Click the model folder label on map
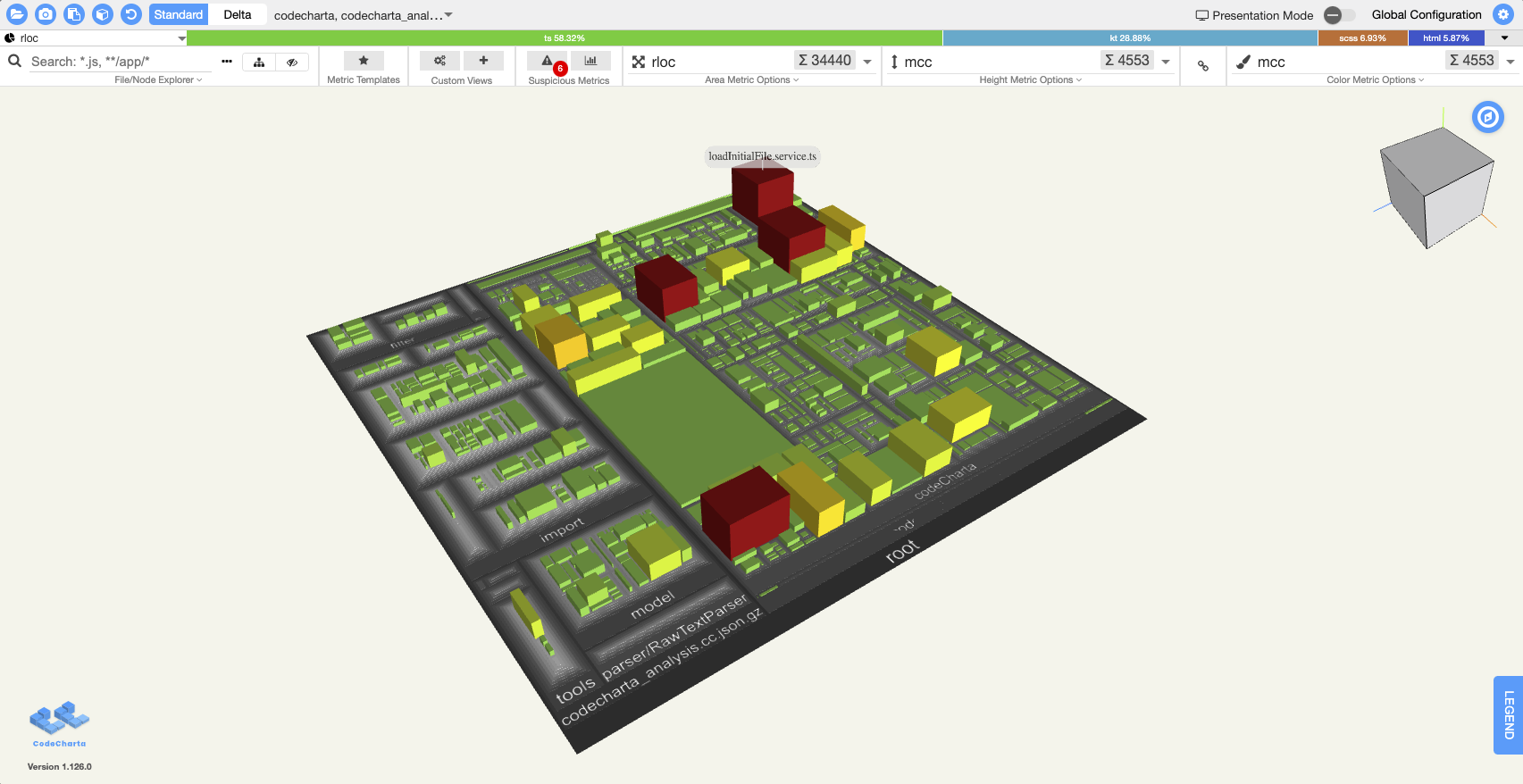Screen dimensions: 1523x784 (x=652, y=605)
